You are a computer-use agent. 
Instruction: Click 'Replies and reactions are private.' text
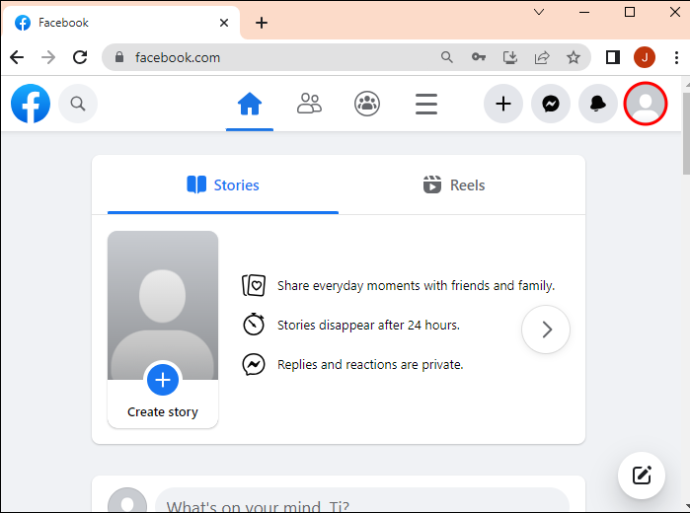(x=370, y=365)
